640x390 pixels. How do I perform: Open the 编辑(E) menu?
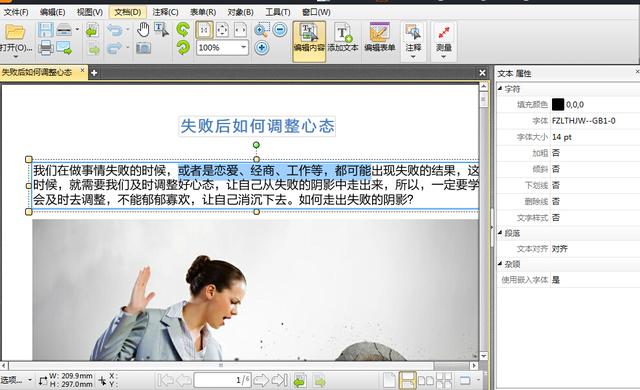click(x=52, y=12)
